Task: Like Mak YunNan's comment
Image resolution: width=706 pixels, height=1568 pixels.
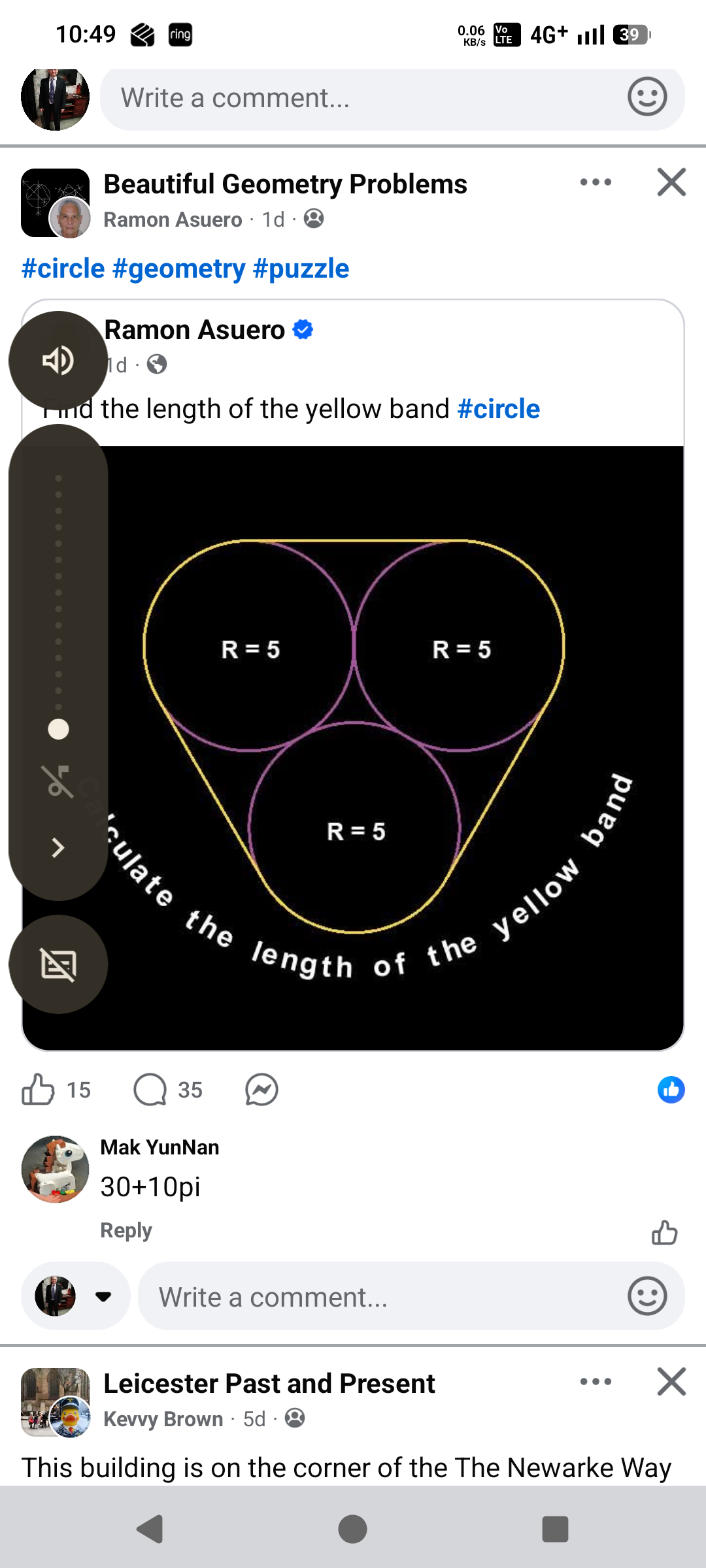Action: [664, 1233]
